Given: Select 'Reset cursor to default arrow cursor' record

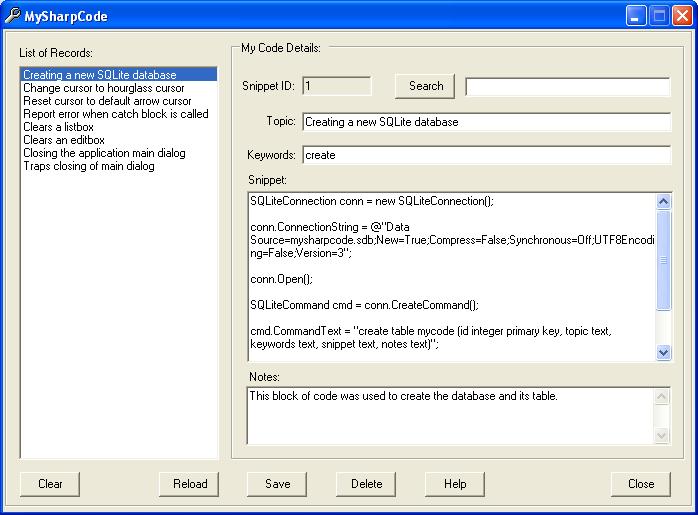Looking at the screenshot, I should pyautogui.click(x=119, y=101).
